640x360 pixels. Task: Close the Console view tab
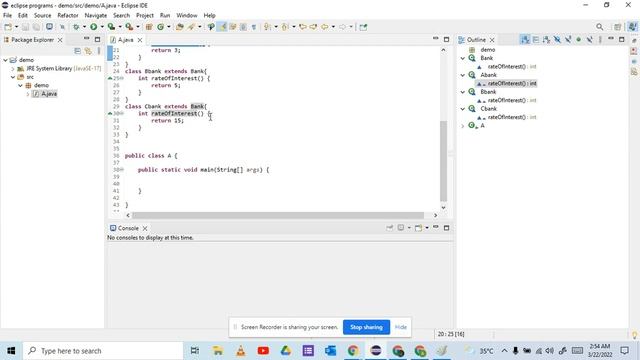(145, 228)
